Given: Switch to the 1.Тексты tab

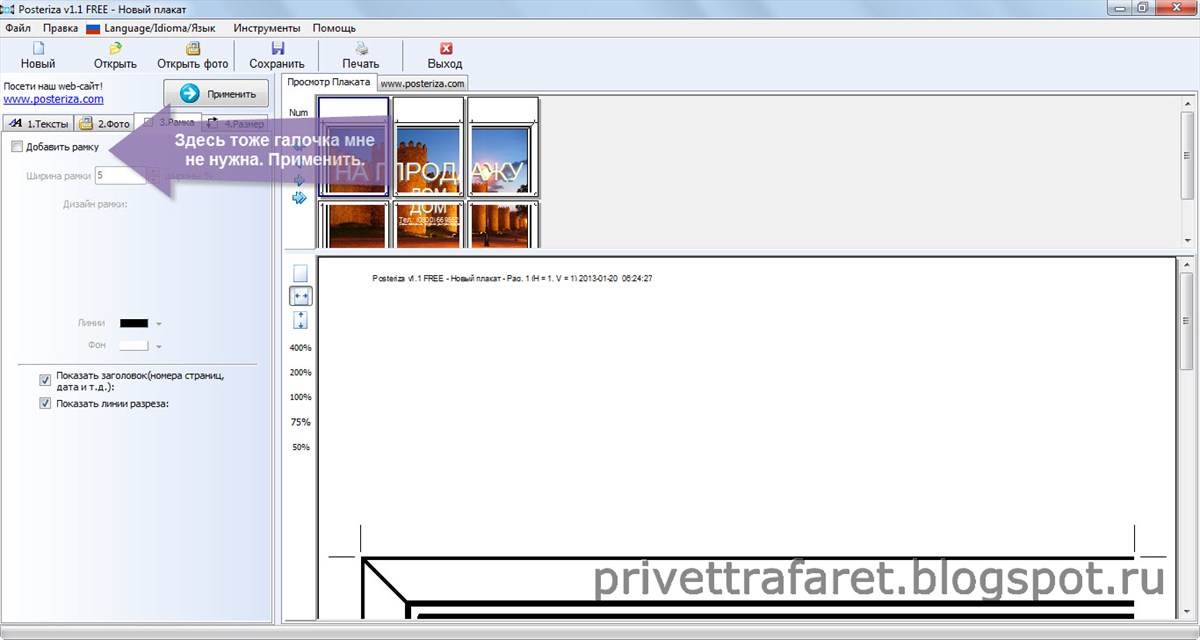Looking at the screenshot, I should point(39,124).
